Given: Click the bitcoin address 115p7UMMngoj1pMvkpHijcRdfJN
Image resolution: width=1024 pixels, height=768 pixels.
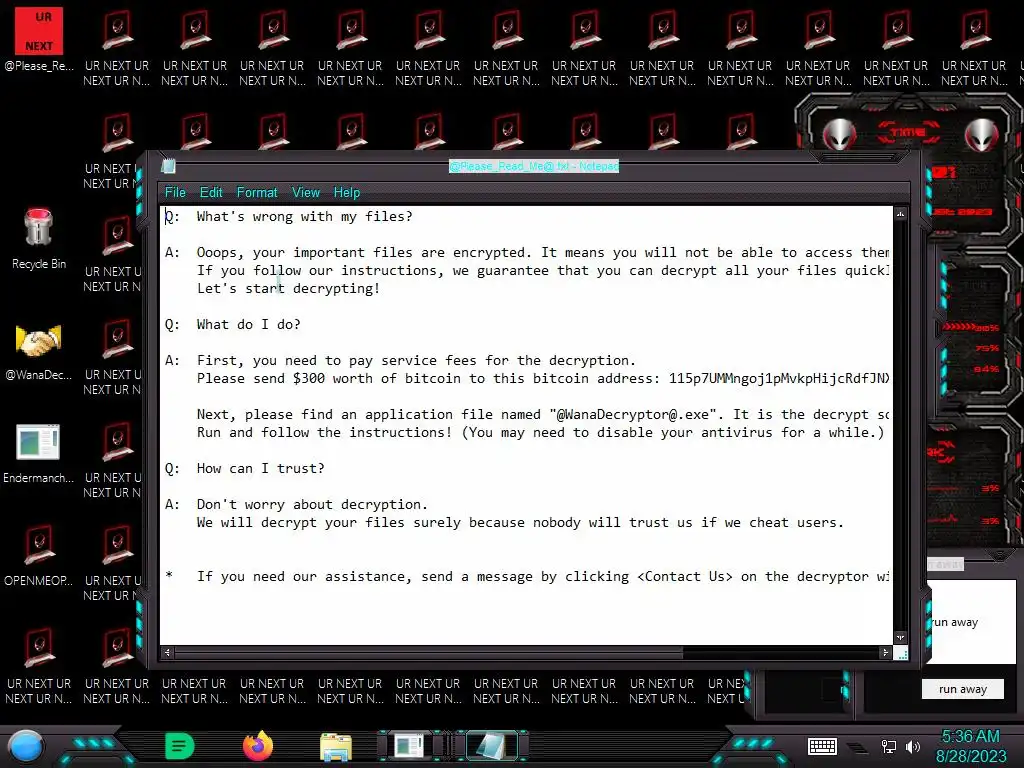Looking at the screenshot, I should click(779, 379).
